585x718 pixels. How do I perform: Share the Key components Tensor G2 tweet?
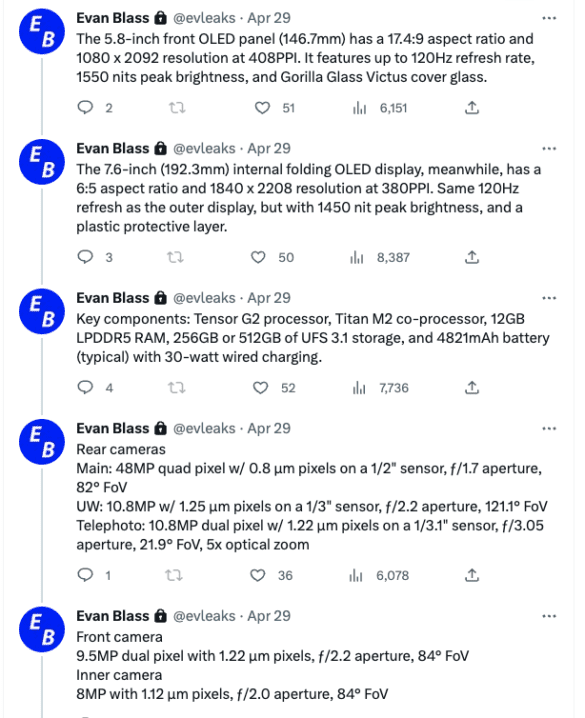(x=472, y=388)
